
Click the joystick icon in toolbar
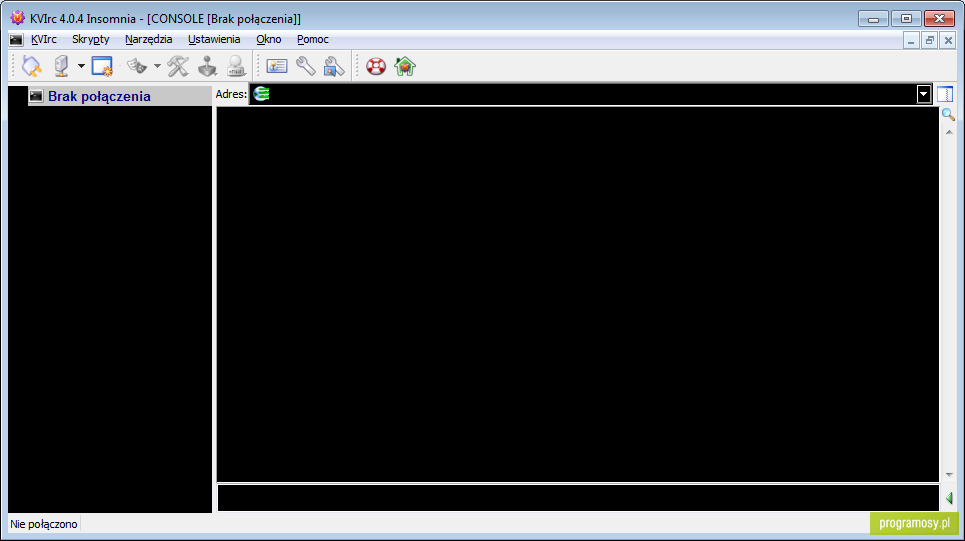[x=207, y=66]
